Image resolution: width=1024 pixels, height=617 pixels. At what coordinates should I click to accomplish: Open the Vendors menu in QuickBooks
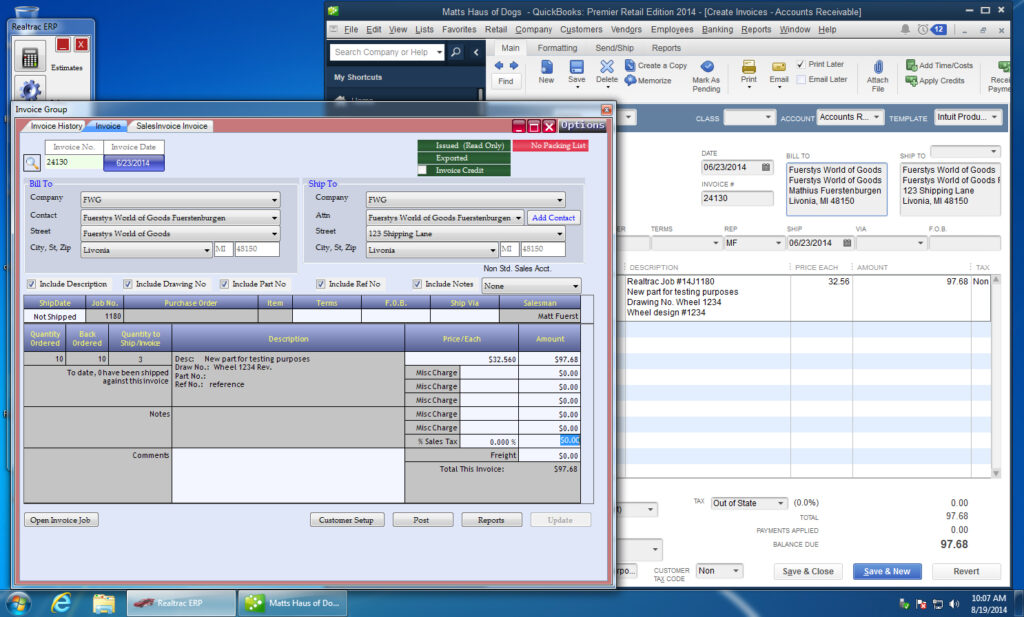tap(626, 29)
